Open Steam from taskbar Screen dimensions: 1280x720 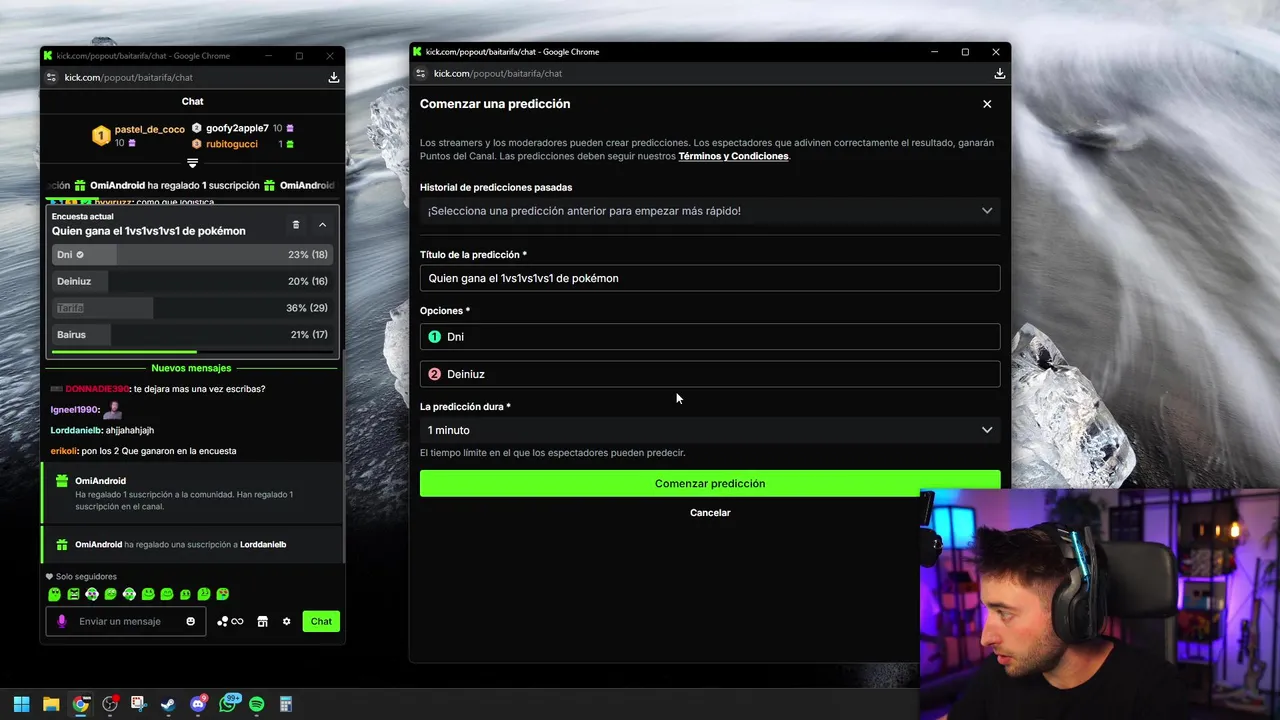[168, 704]
